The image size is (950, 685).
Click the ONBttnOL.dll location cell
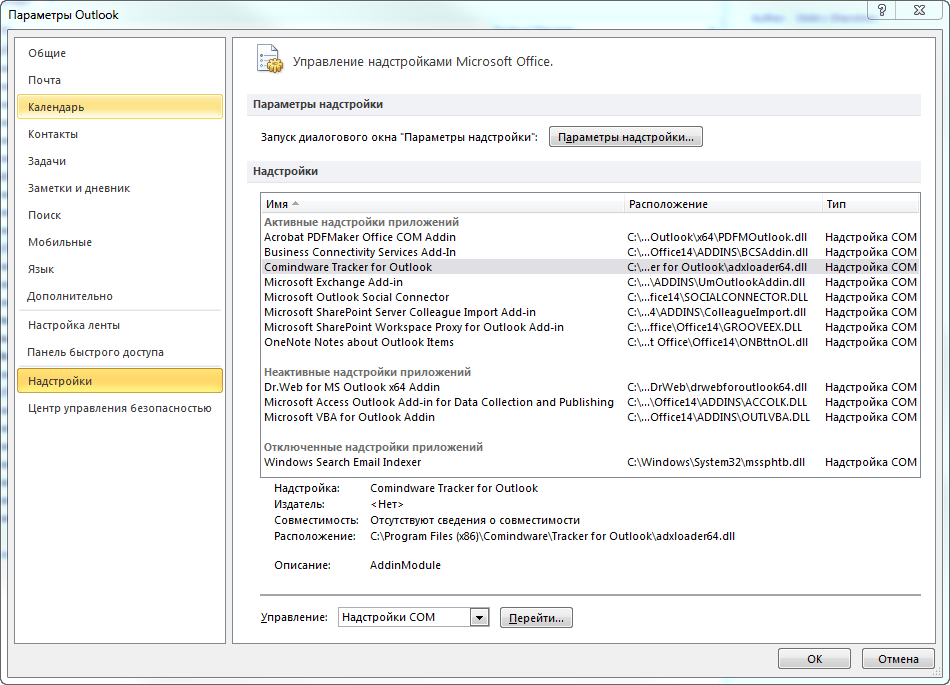pos(717,342)
